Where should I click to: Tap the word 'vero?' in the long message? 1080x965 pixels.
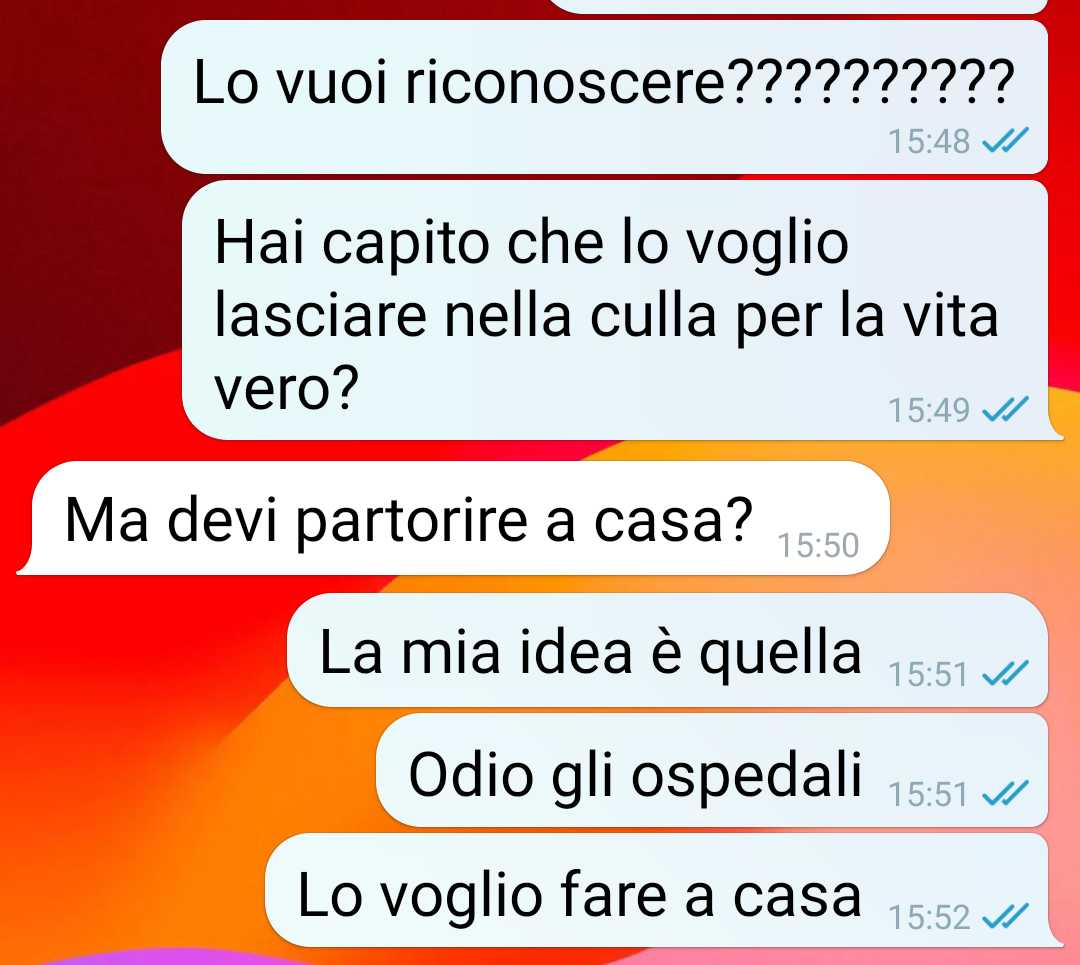[287, 388]
